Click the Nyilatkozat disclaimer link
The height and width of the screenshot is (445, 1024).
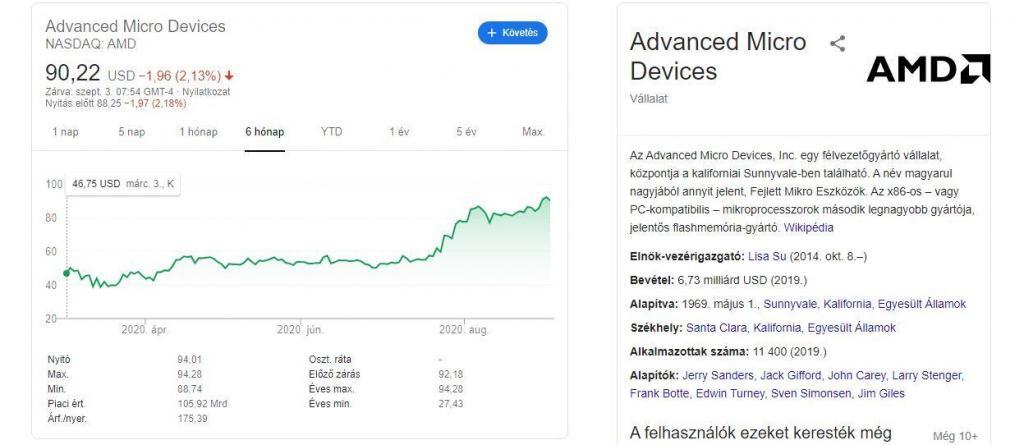point(208,91)
